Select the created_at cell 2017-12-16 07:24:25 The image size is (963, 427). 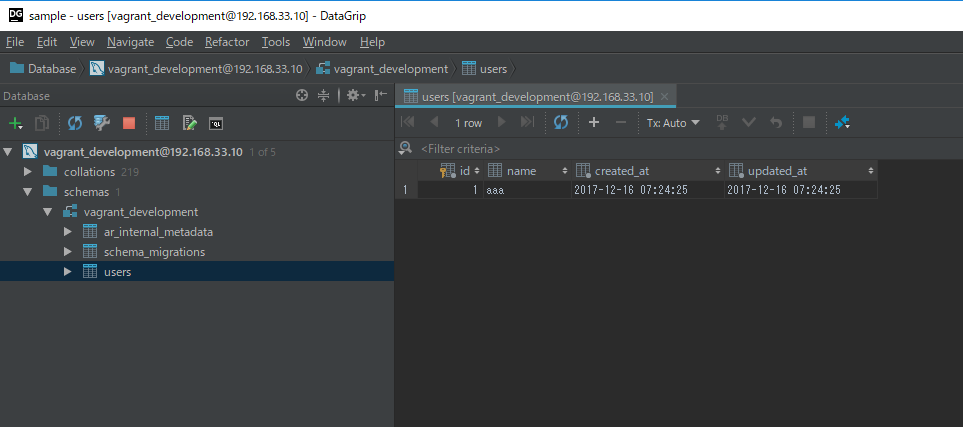[x=649, y=190]
